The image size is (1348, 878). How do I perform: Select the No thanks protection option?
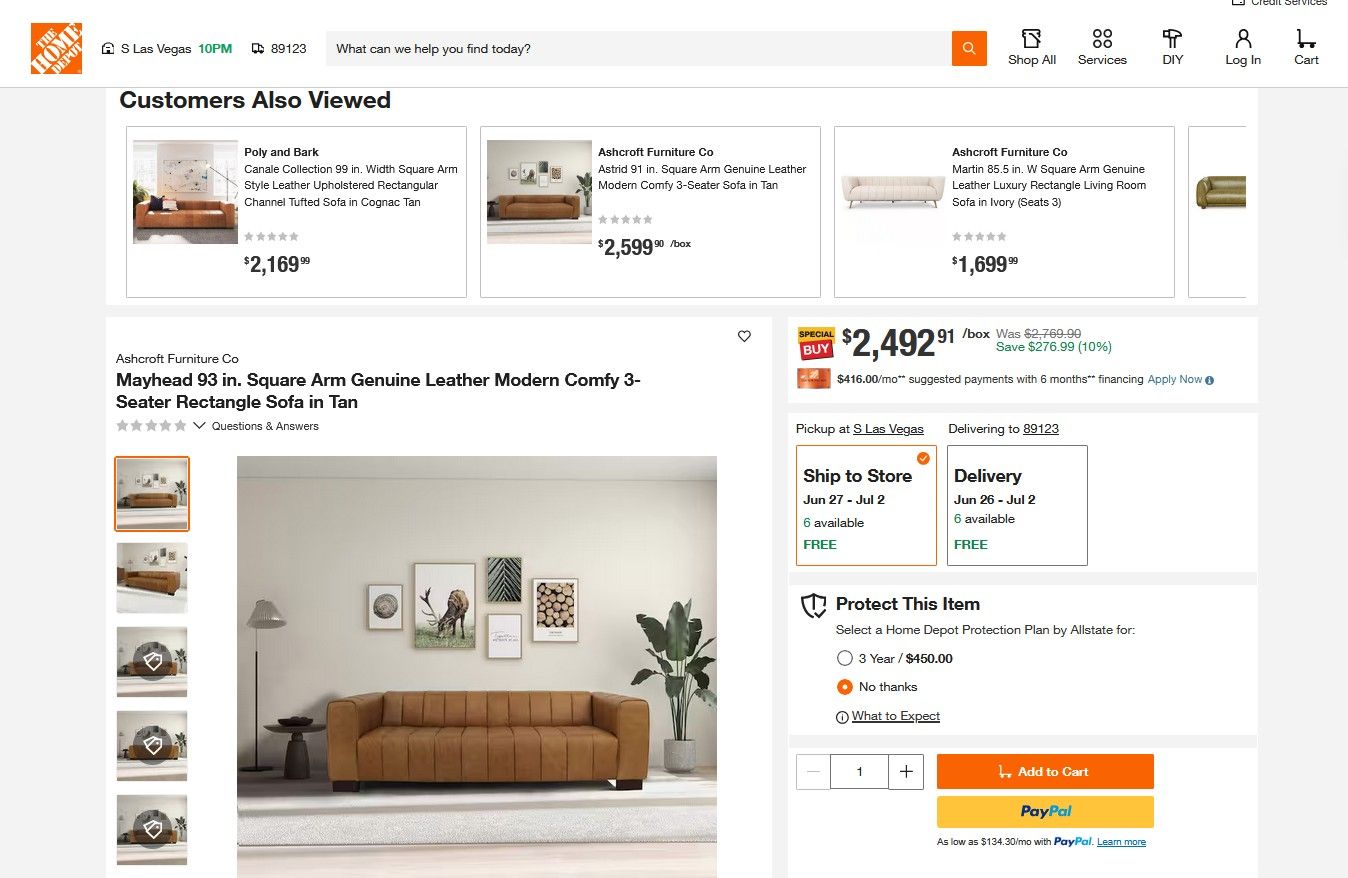point(845,687)
